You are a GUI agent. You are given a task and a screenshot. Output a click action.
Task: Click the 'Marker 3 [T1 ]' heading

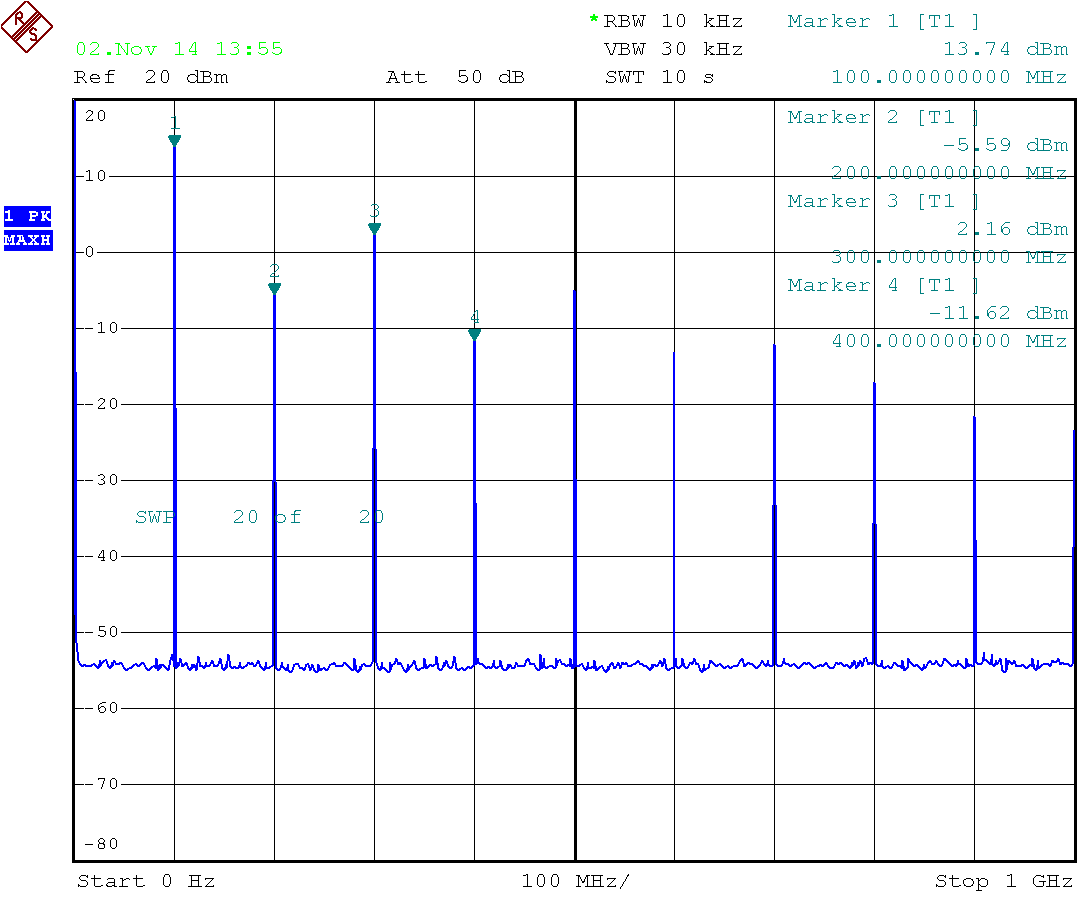click(884, 201)
